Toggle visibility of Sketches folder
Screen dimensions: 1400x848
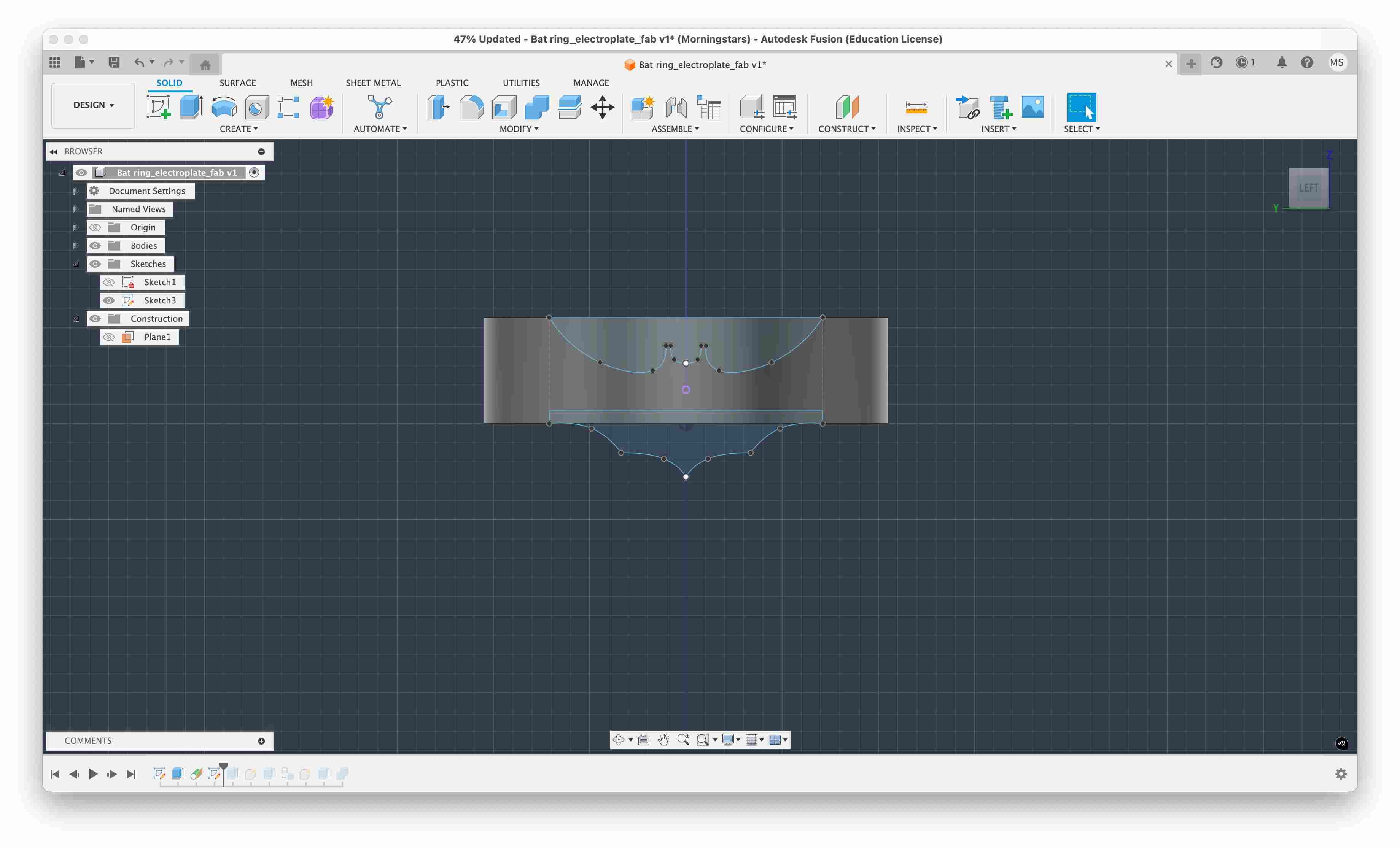[x=95, y=264]
